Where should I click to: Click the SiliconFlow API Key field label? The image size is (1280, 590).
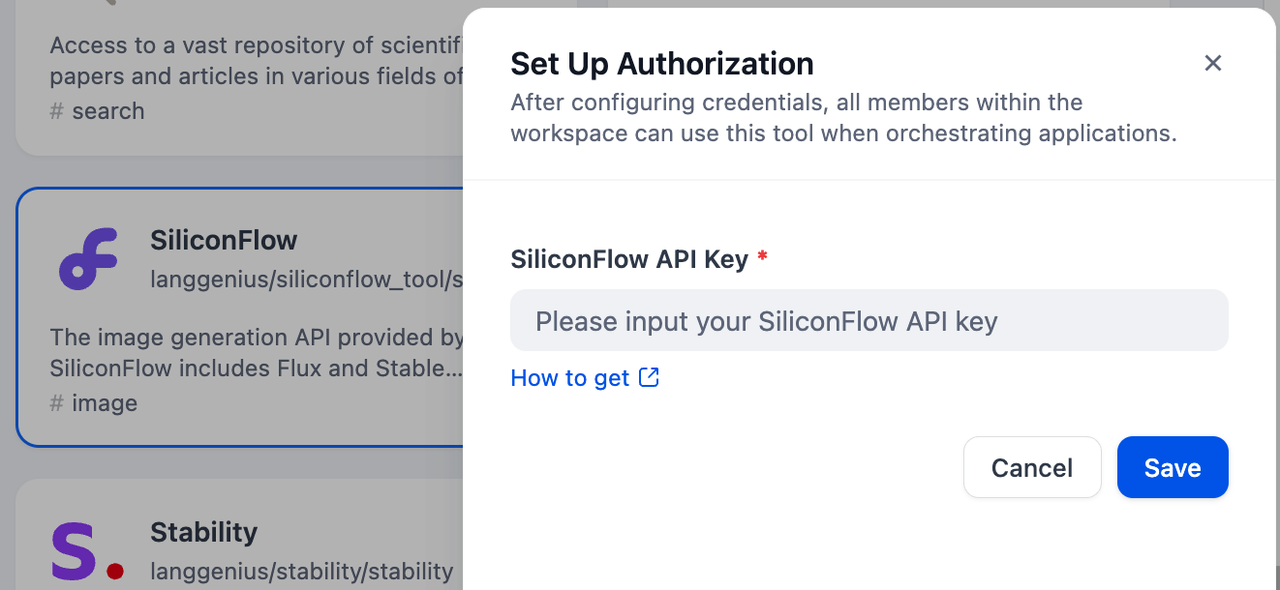(629, 259)
